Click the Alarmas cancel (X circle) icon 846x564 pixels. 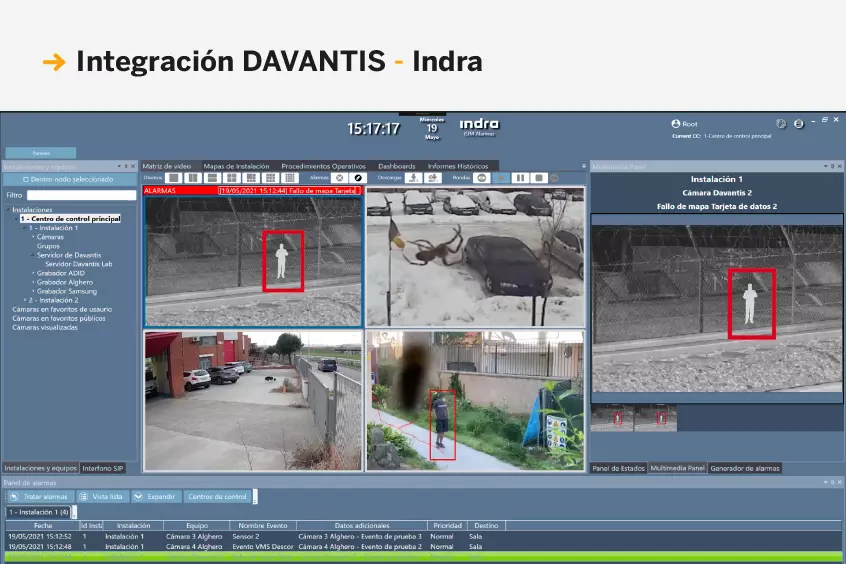tap(339, 178)
